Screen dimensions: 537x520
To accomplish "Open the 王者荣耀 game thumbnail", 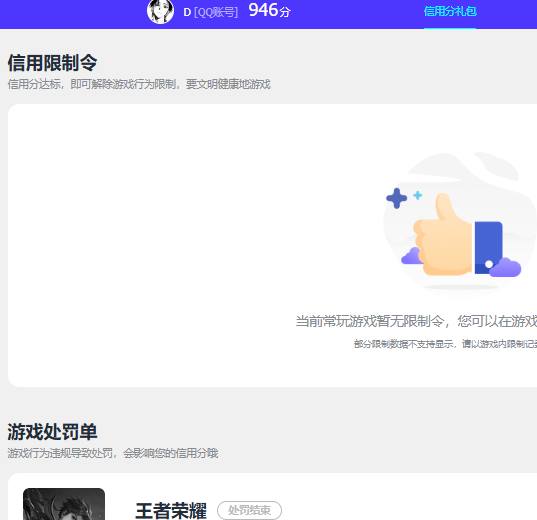I will (x=64, y=504).
